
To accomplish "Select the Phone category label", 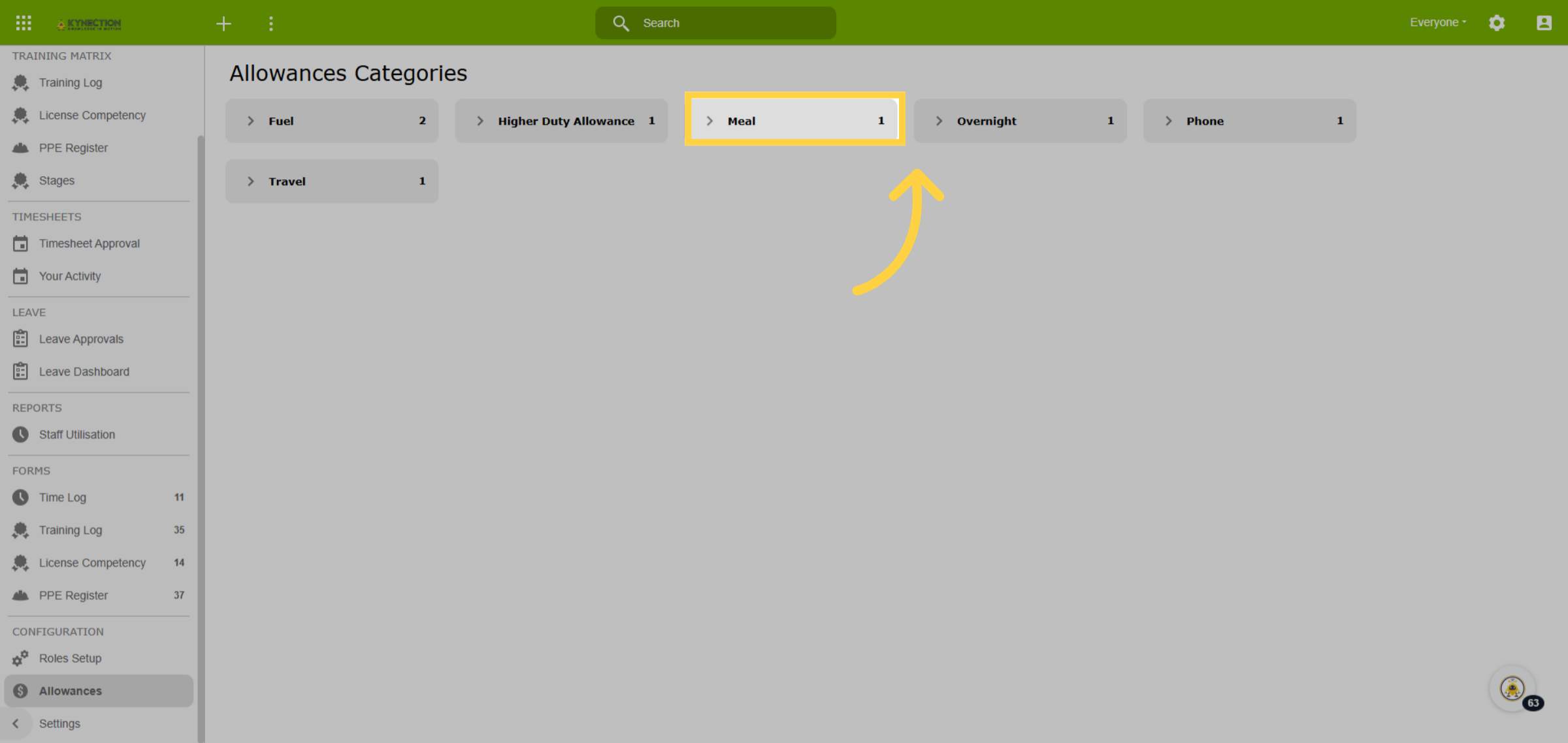I will tap(1205, 121).
